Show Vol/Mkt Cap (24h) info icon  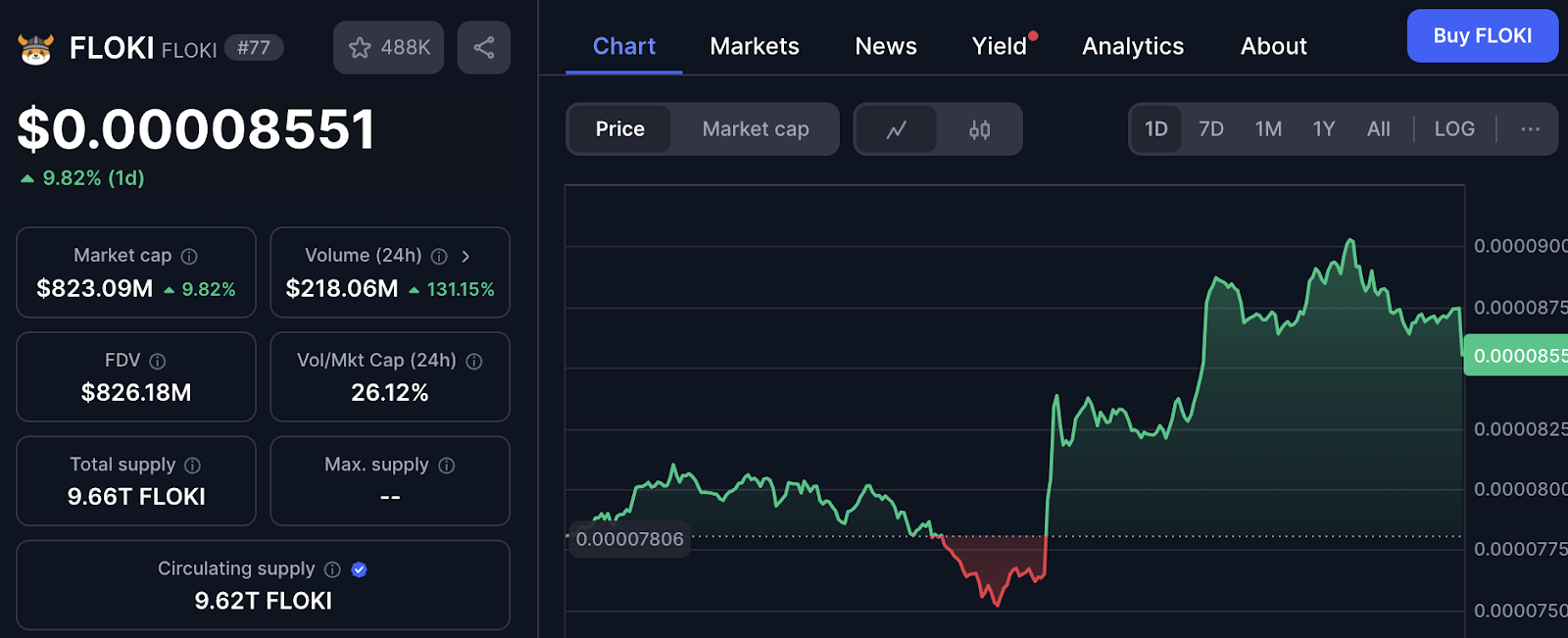474,361
